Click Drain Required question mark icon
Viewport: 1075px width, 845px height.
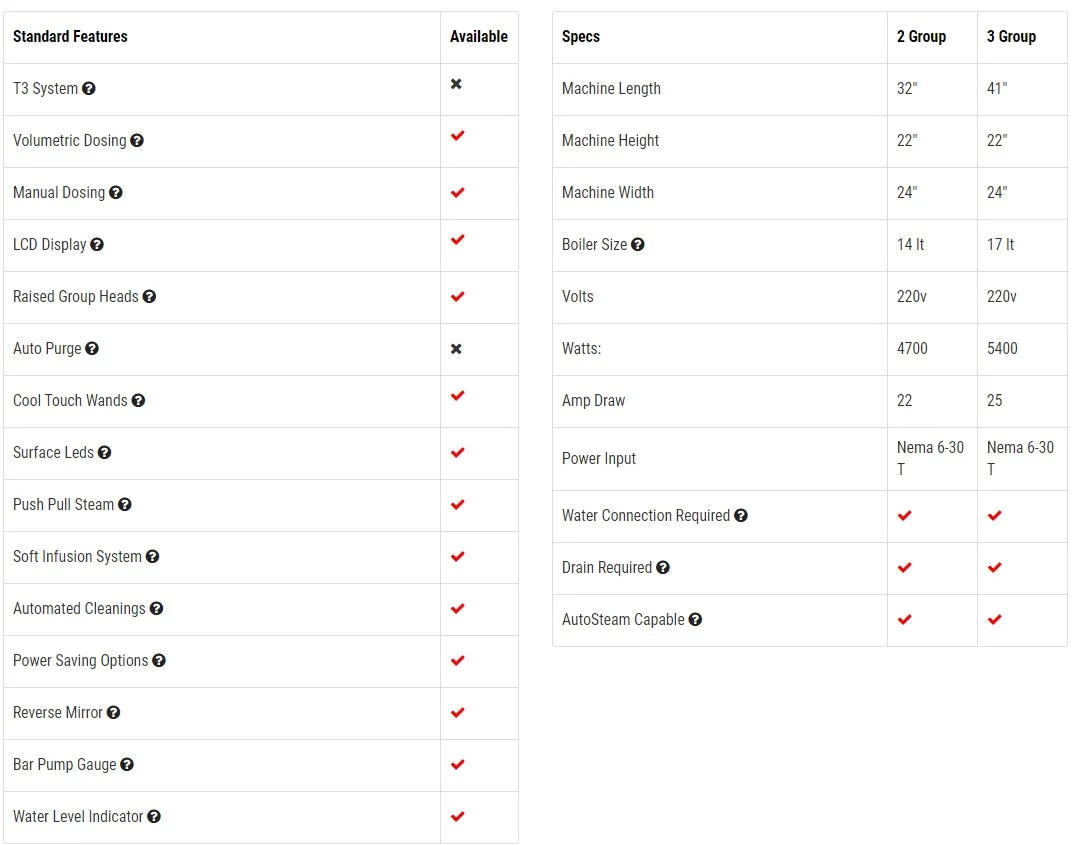click(663, 567)
